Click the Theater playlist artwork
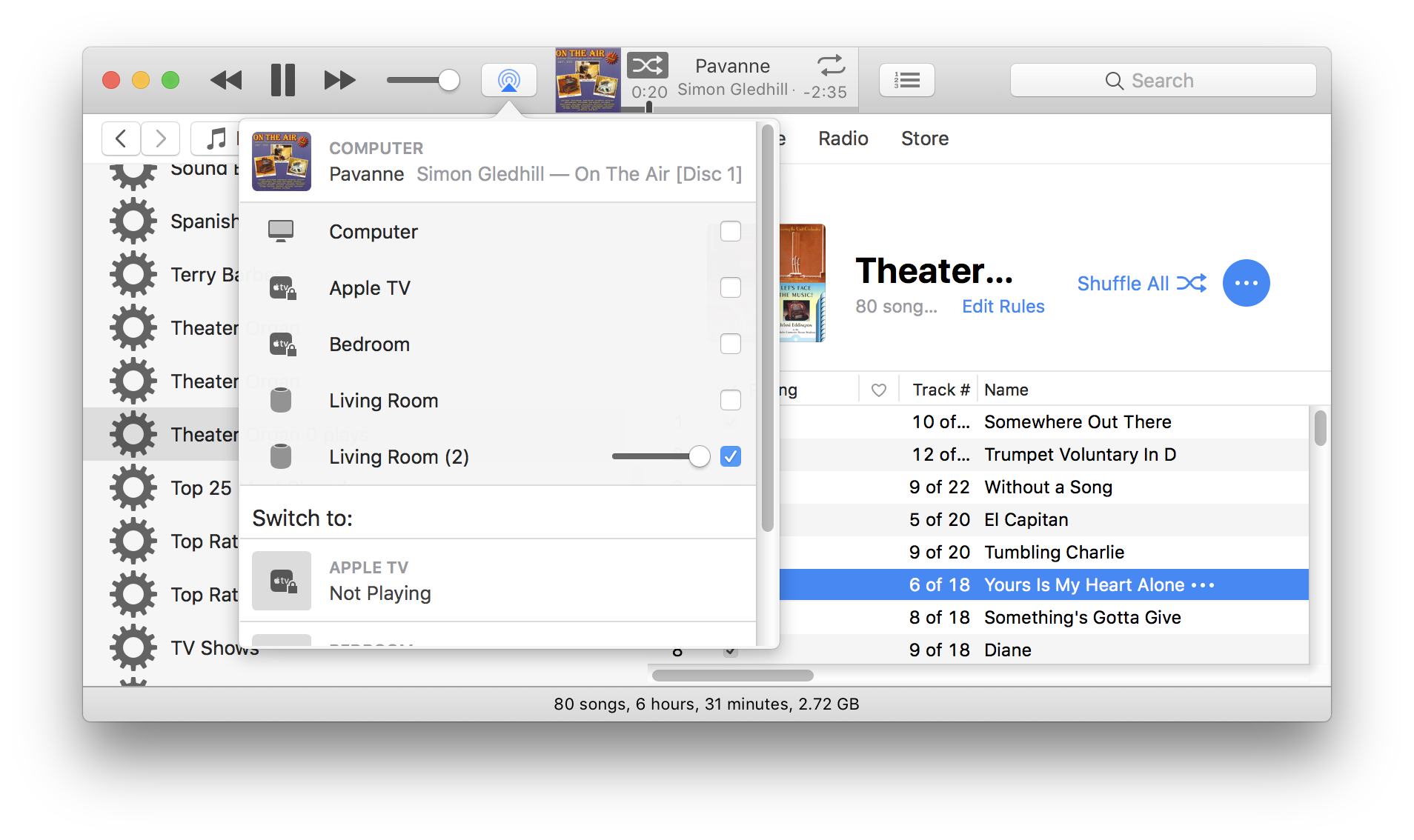 coord(803,283)
